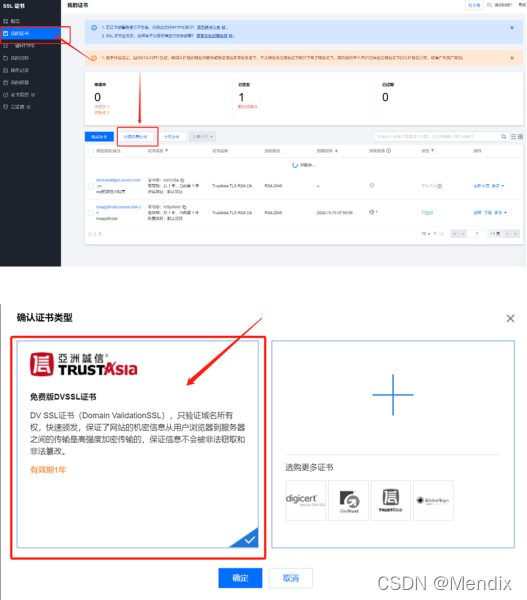Toggle the select-all checkbox in table header
The height and width of the screenshot is (600, 527).
pos(91,151)
